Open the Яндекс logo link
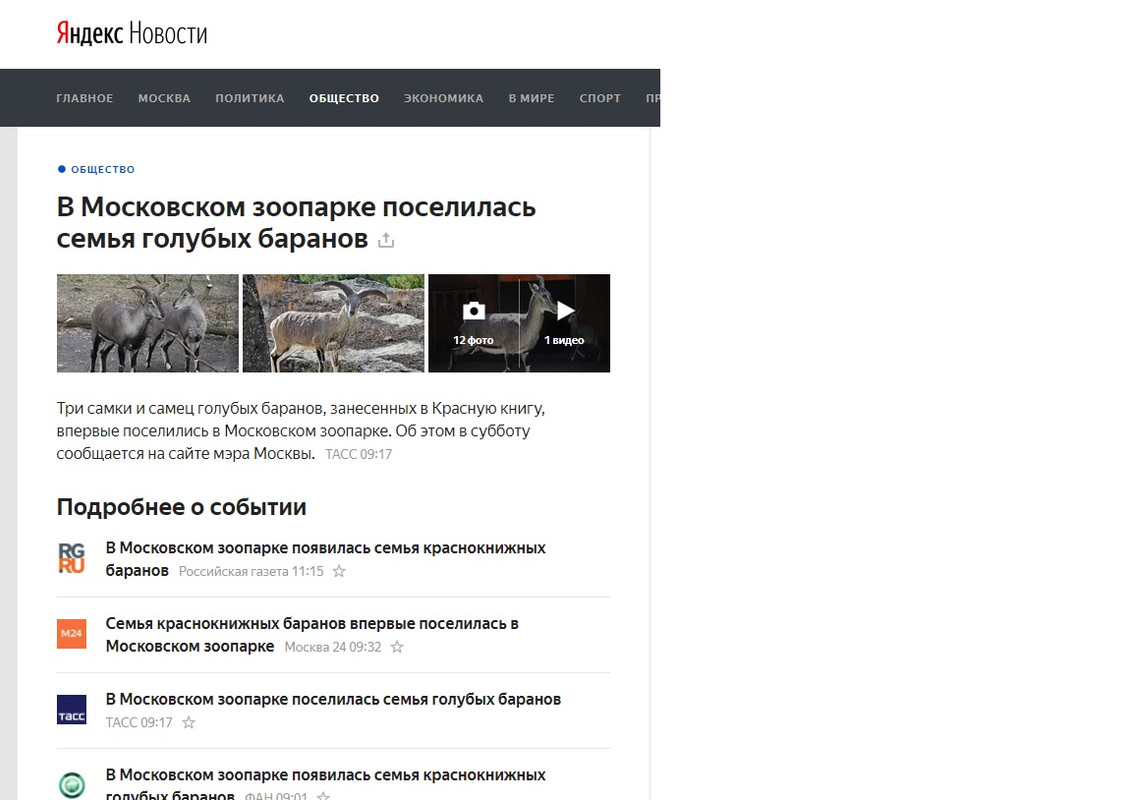Viewport: 1132px width, 800px height. [90, 33]
